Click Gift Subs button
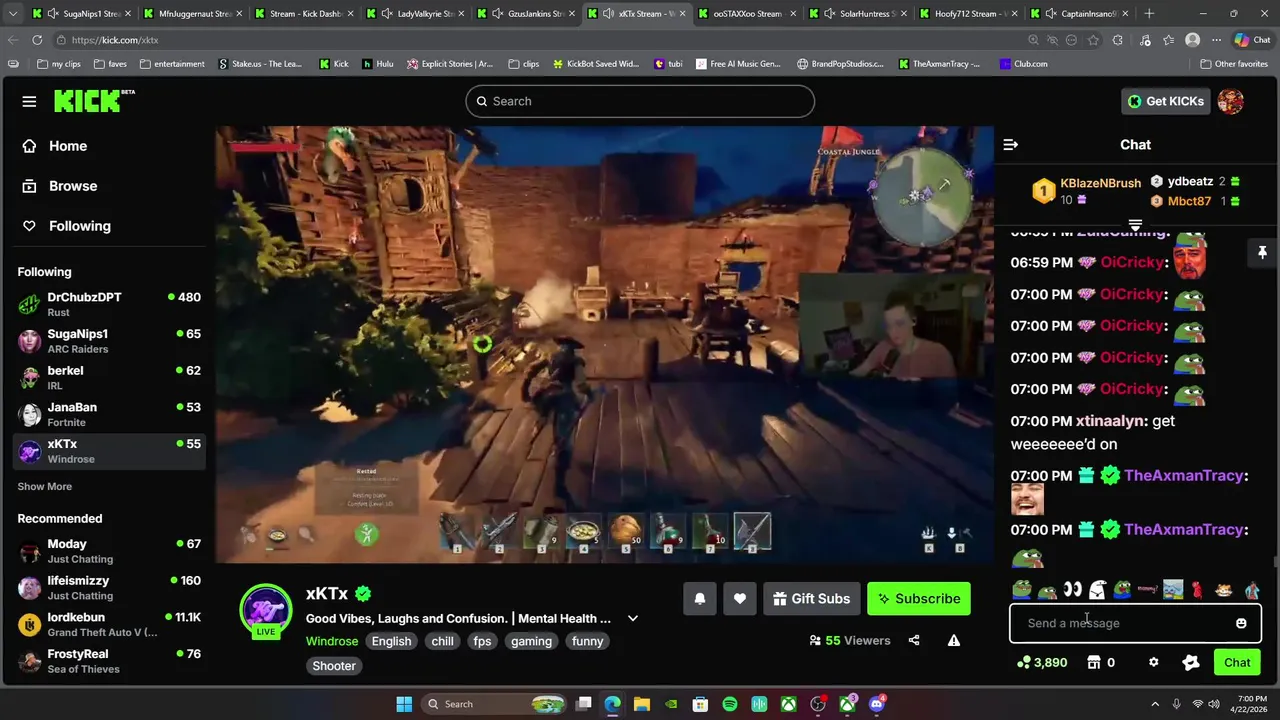The image size is (1280, 720). [811, 599]
